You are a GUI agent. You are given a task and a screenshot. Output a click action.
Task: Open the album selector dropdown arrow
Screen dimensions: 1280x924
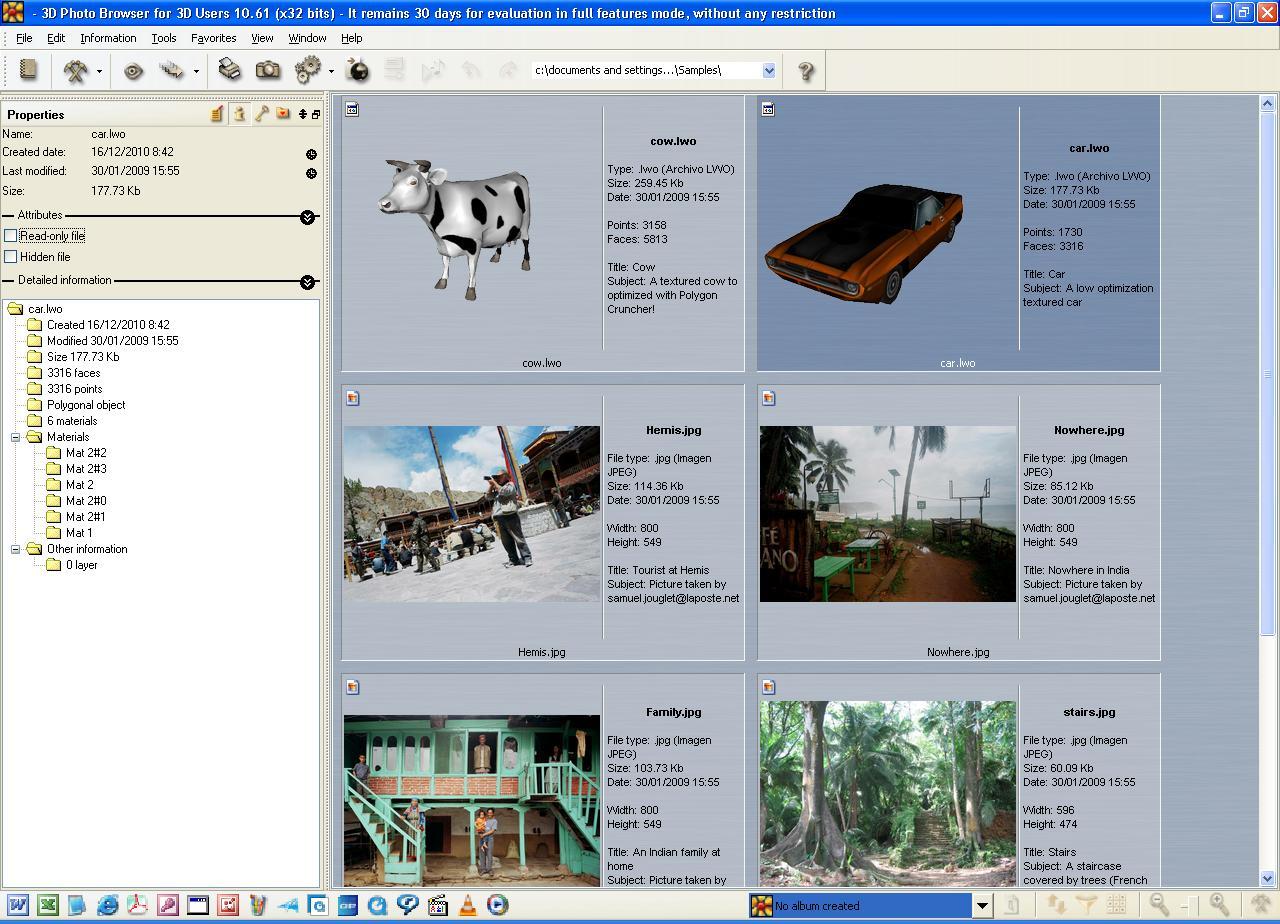982,906
